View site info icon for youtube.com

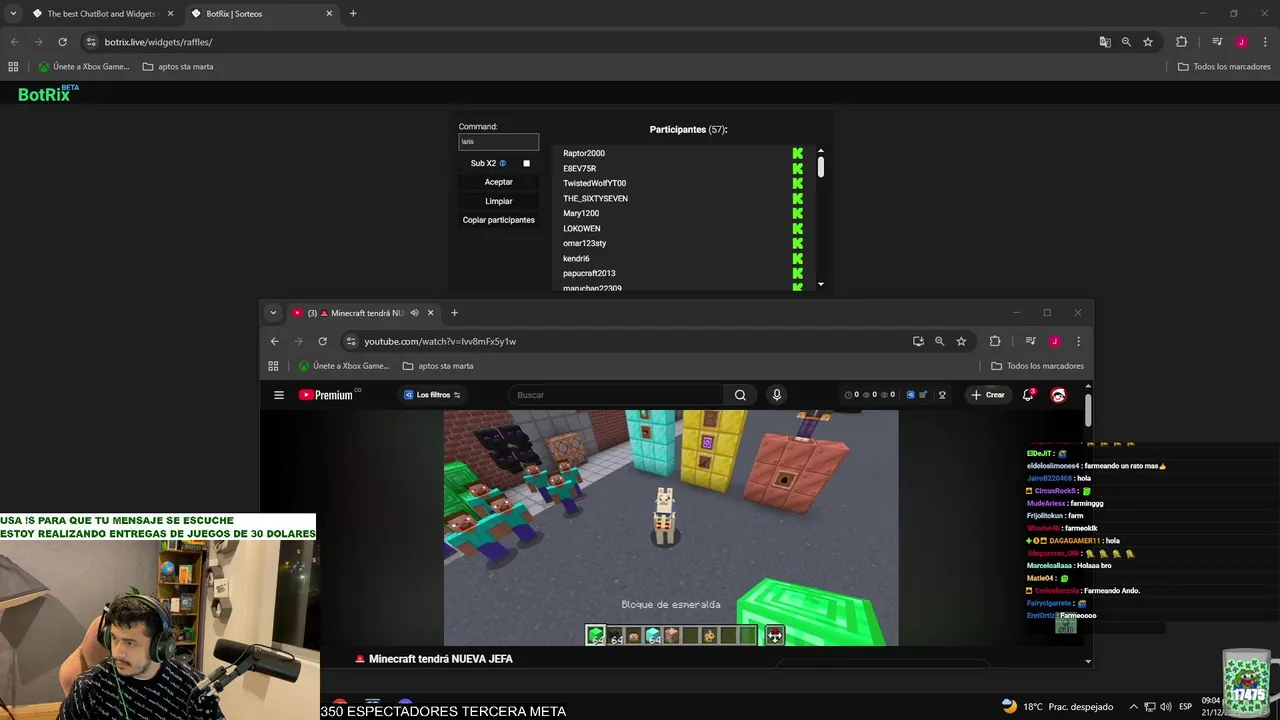(350, 341)
